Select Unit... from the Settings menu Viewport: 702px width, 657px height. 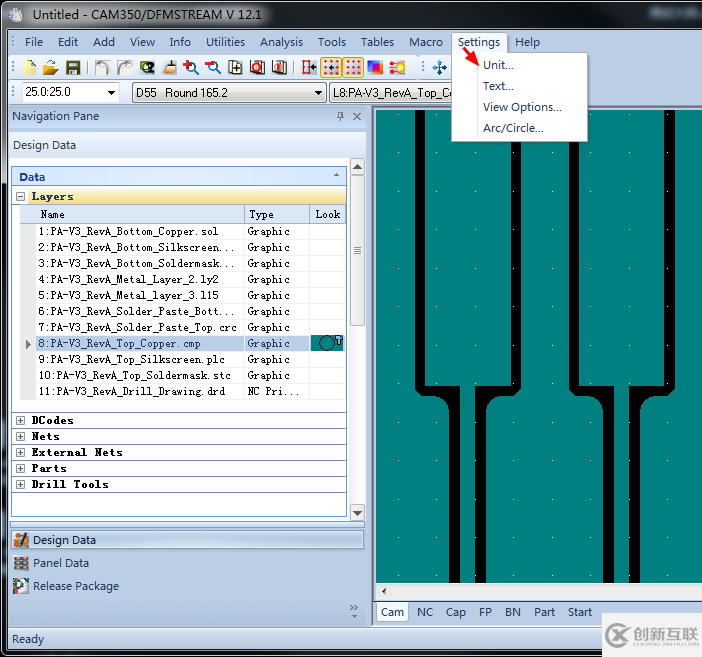498,65
